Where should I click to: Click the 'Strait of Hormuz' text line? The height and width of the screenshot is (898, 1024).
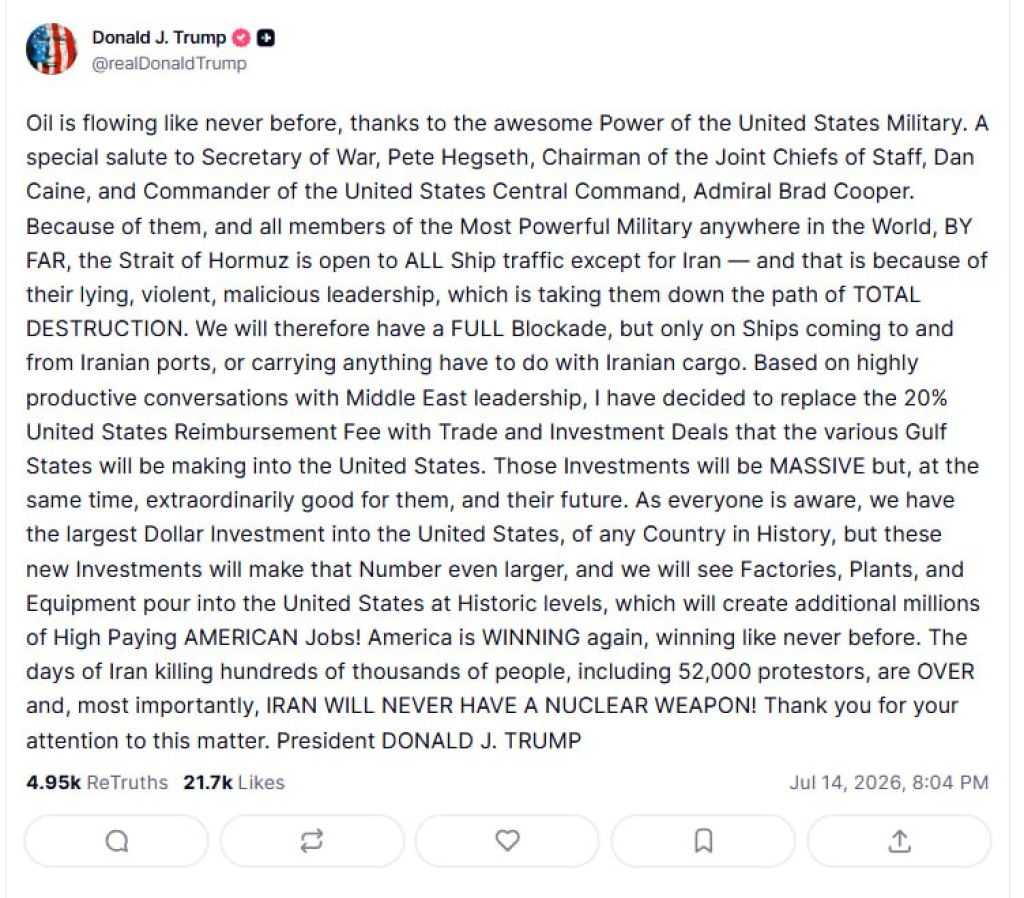click(x=507, y=261)
